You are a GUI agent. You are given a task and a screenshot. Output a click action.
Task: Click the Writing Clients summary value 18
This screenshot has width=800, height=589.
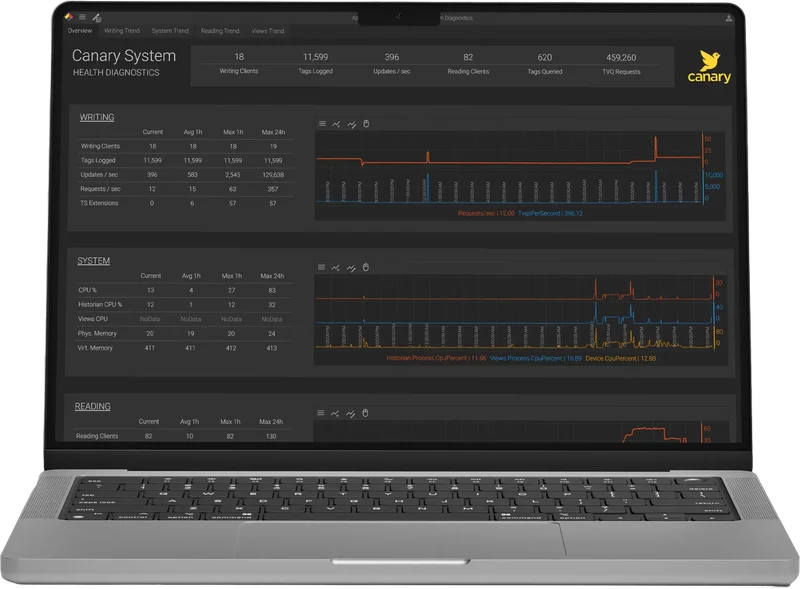pos(239,57)
